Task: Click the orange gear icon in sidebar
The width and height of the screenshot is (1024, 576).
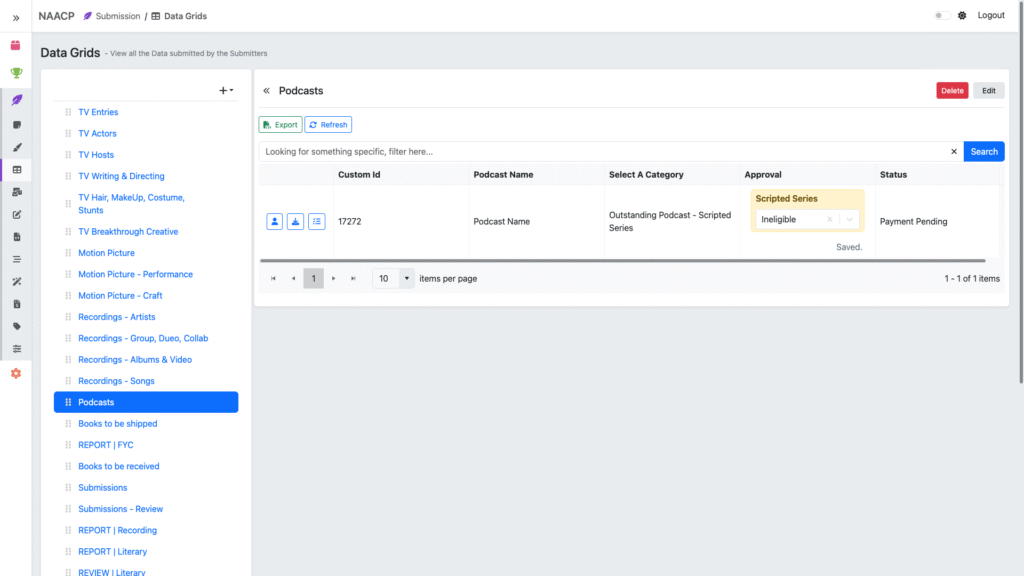Action: coord(16,373)
